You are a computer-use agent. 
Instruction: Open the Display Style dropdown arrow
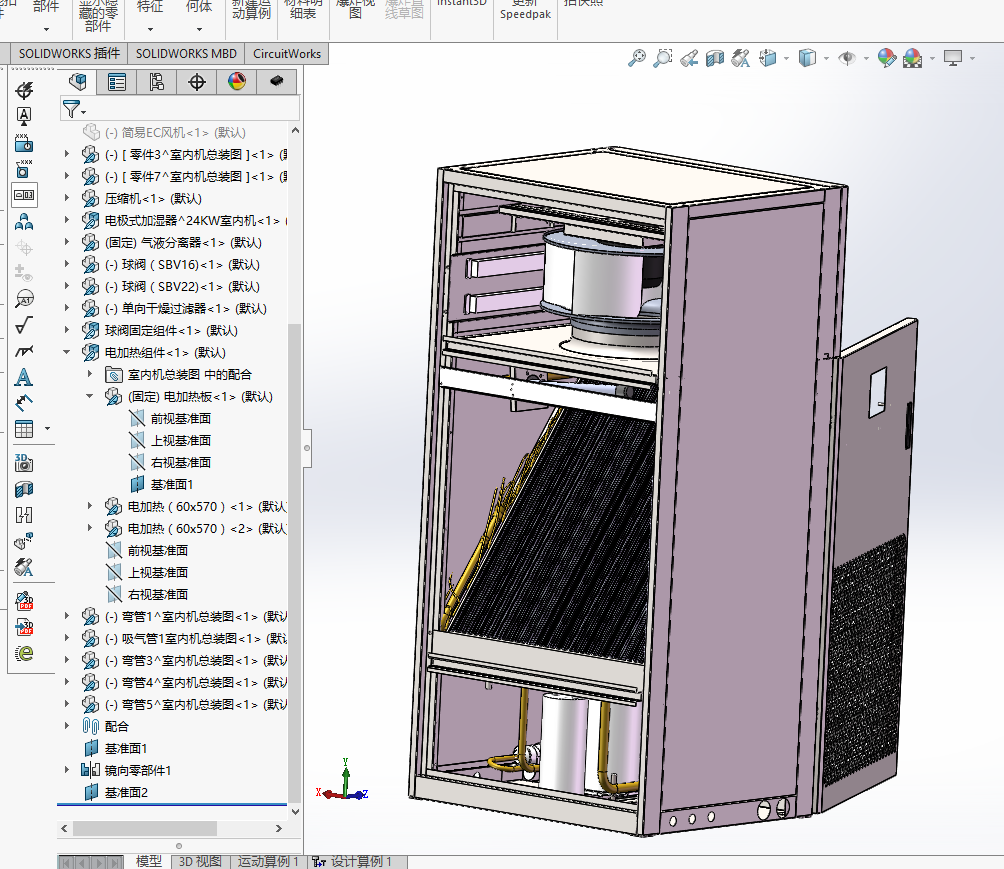[827, 59]
